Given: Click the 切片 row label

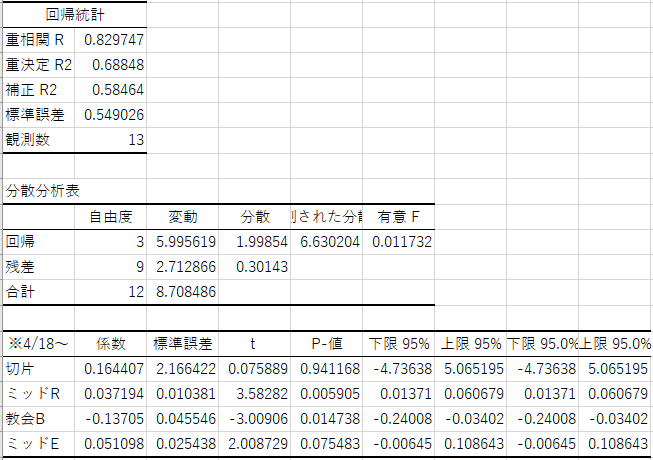Looking at the screenshot, I should tap(38, 369).
